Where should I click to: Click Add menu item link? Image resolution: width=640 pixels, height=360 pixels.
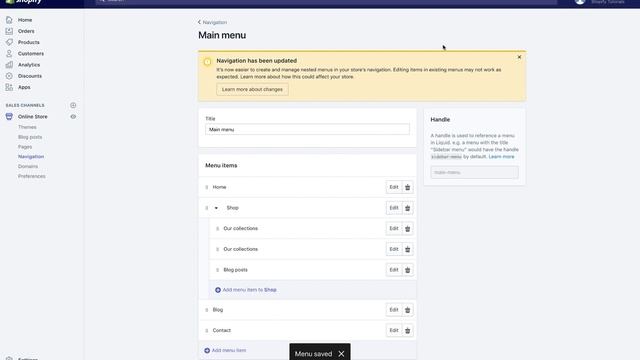[x=225, y=350]
